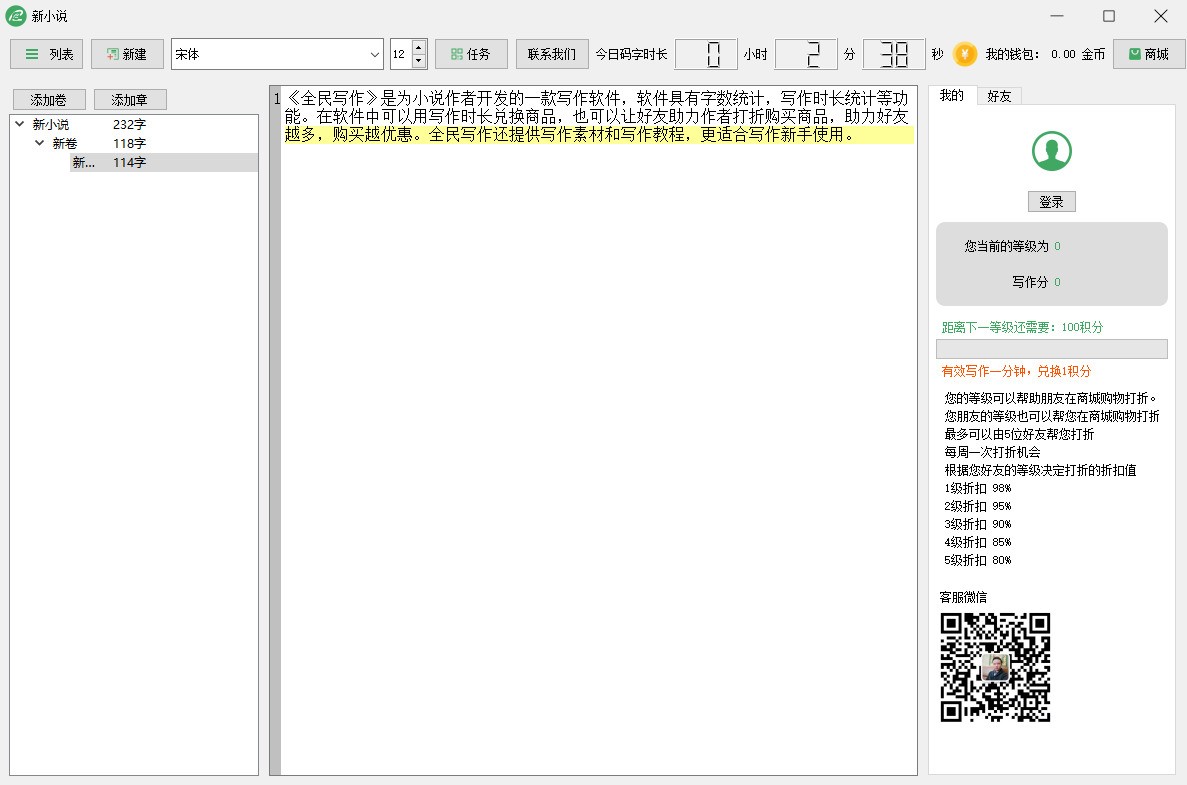
Task: Click the 我的钱包 wallet label
Action: click(x=1012, y=55)
